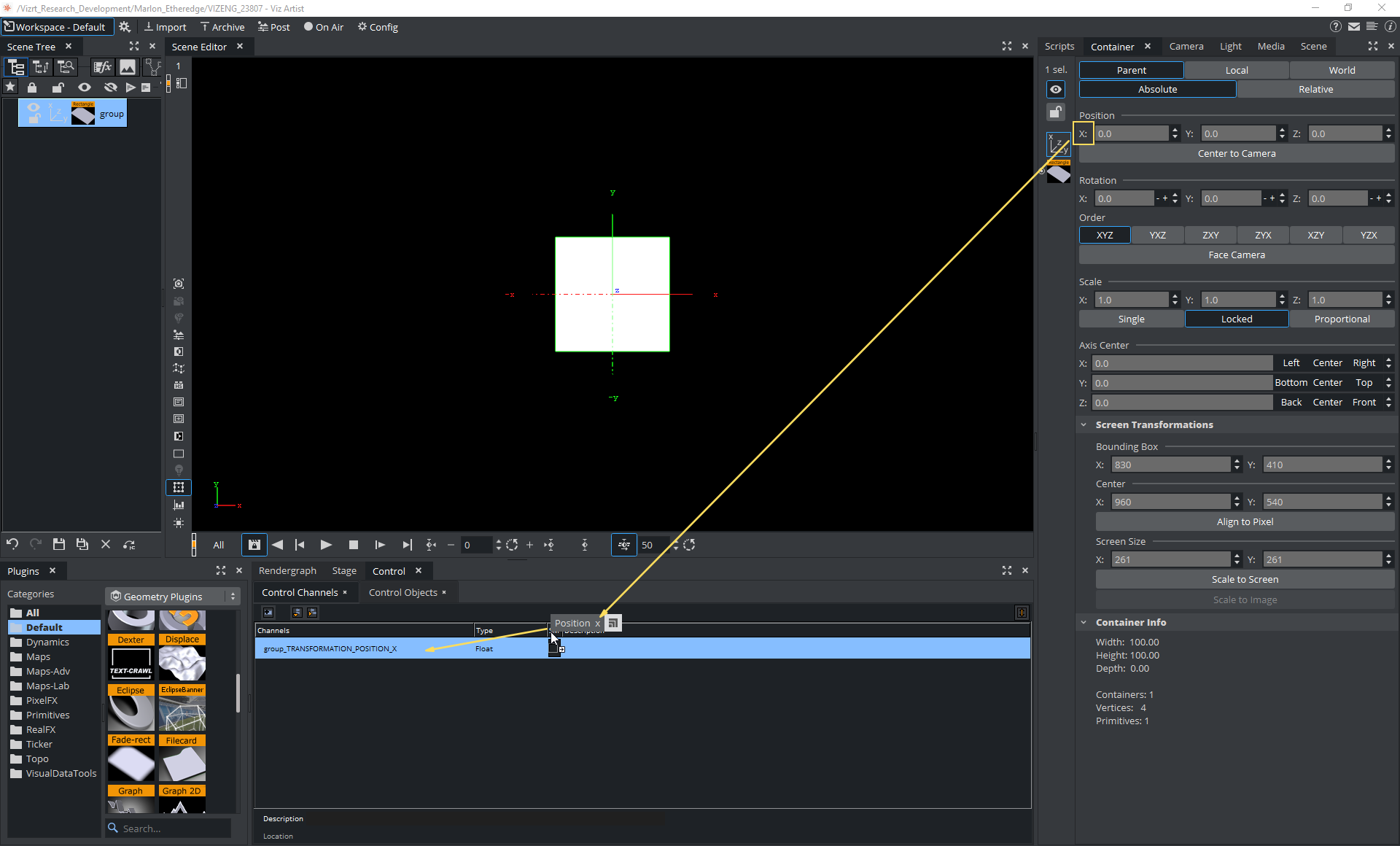1400x846 pixels.
Task: Set axis center Y to Top
Action: click(x=1364, y=382)
